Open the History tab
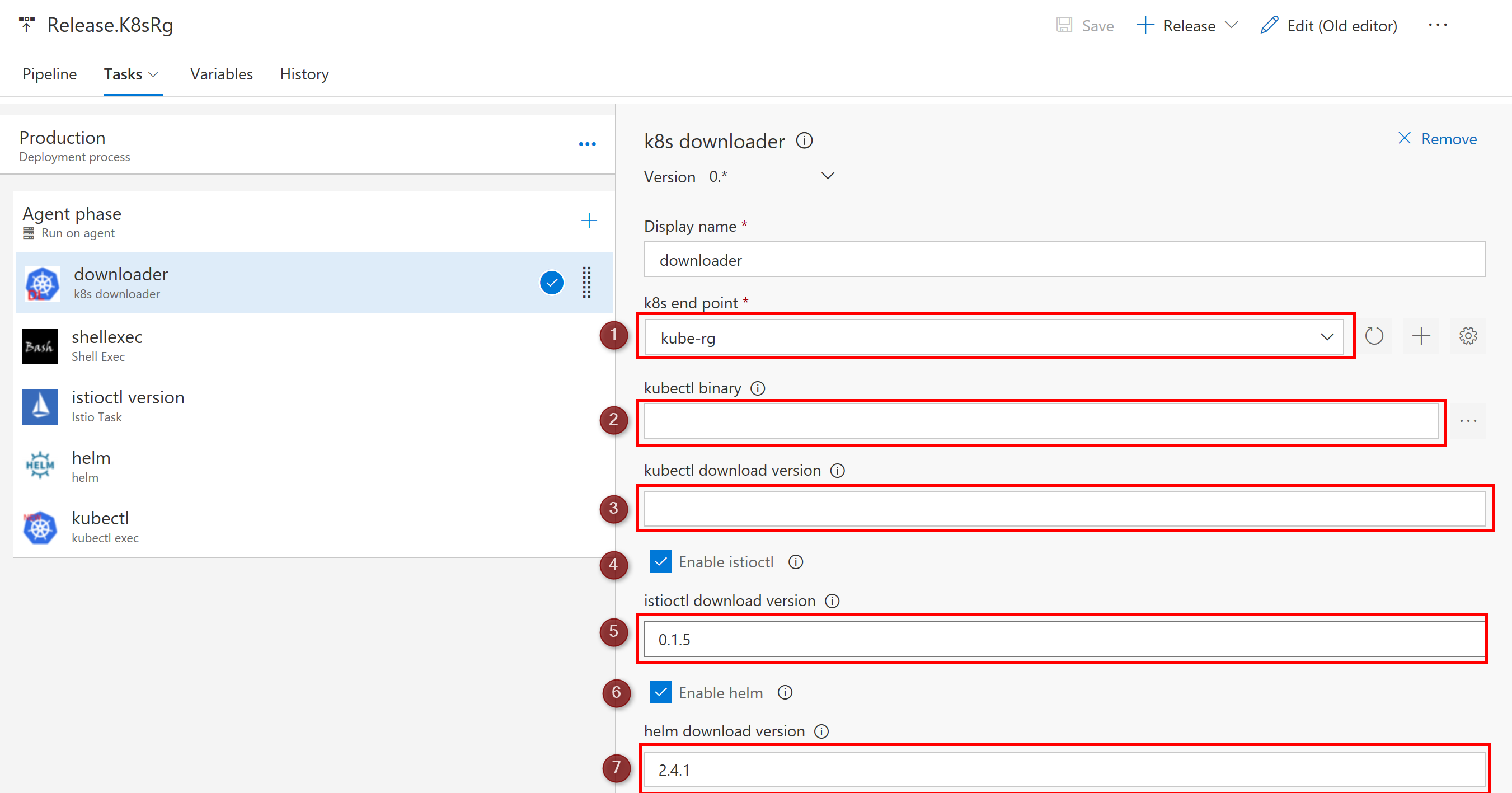This screenshot has height=793, width=1512. point(304,74)
